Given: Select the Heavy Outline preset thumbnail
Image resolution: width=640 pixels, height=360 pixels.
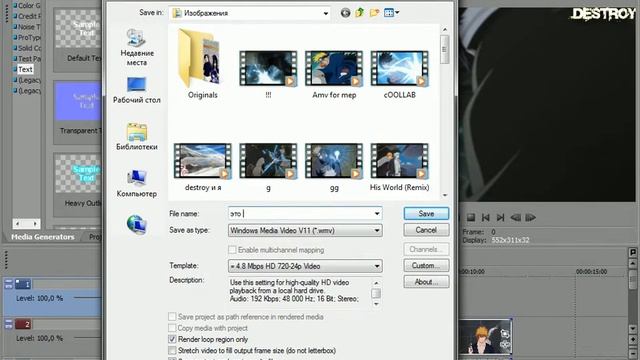Looking at the screenshot, I should [78, 174].
